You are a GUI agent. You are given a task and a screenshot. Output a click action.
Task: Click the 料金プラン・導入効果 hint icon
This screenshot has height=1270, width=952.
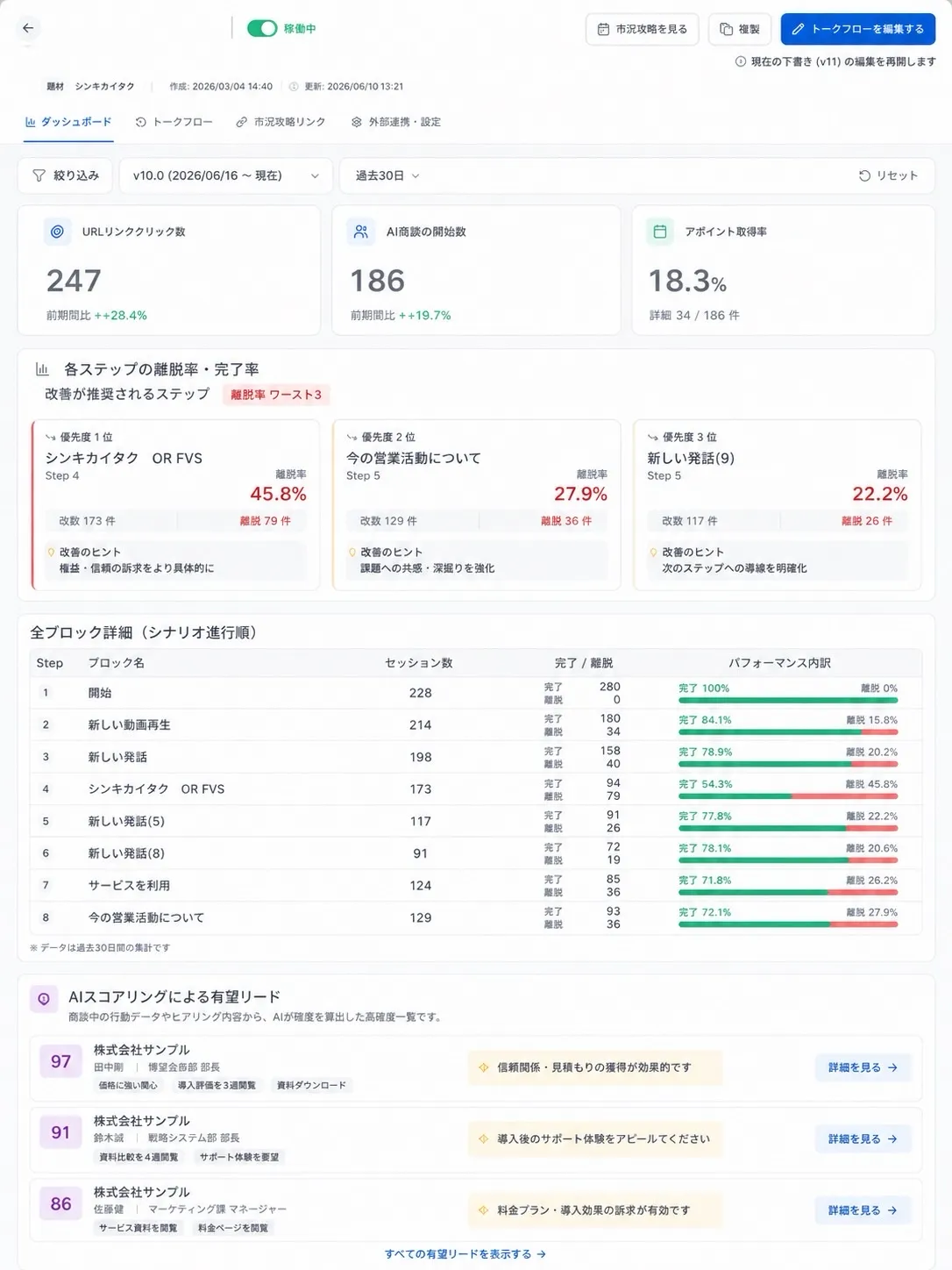(x=483, y=1210)
